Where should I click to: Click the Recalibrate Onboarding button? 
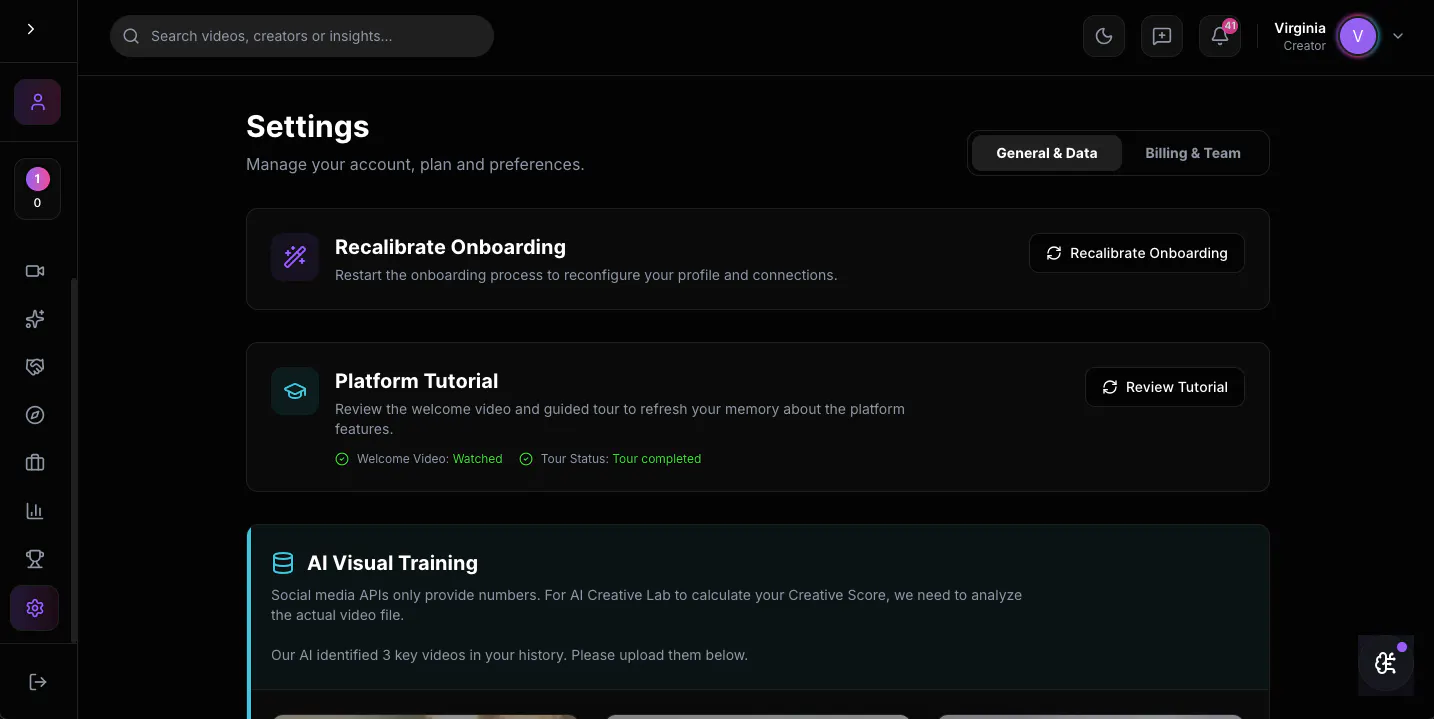click(x=1137, y=253)
